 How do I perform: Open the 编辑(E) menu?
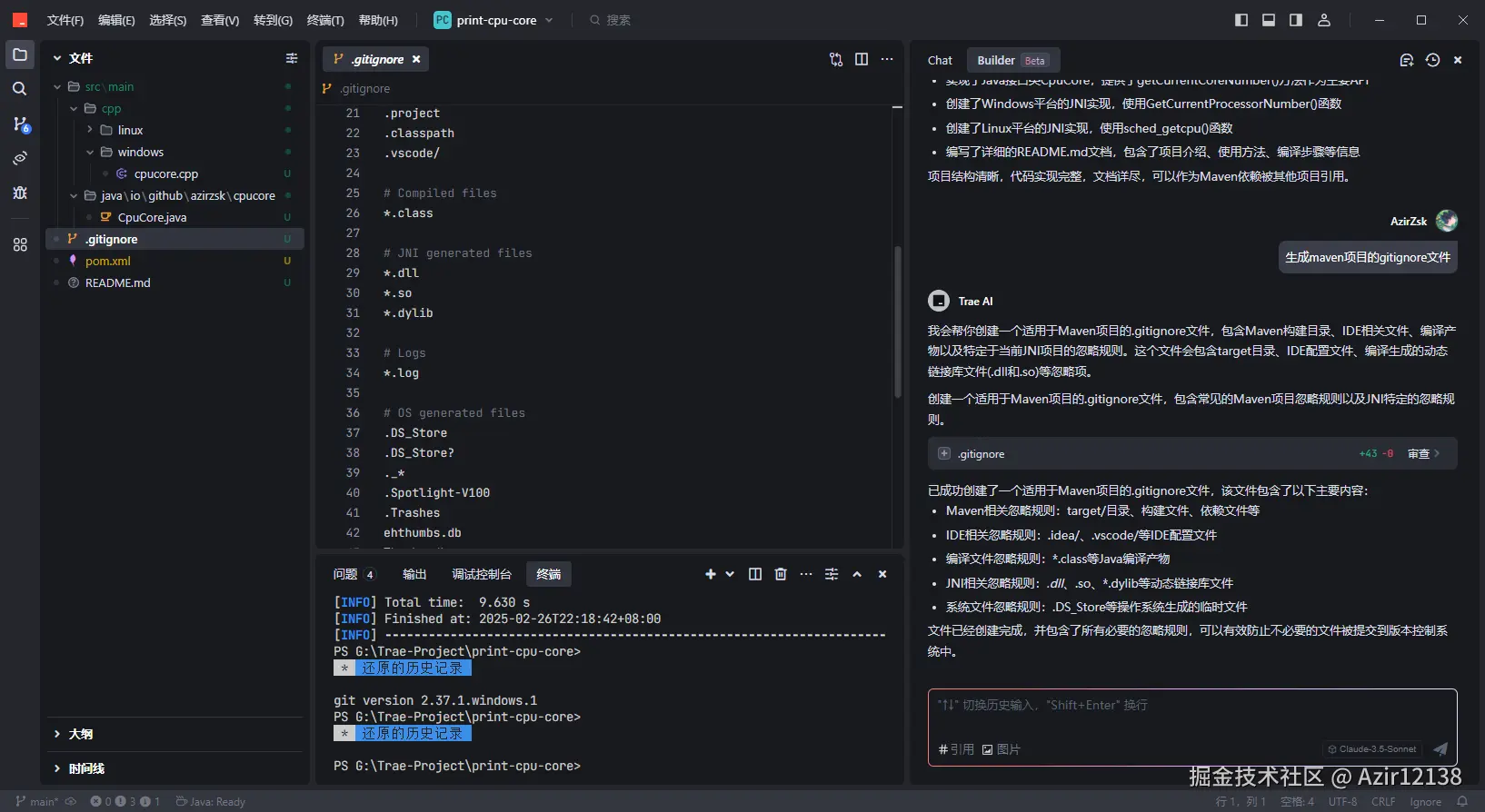[116, 20]
